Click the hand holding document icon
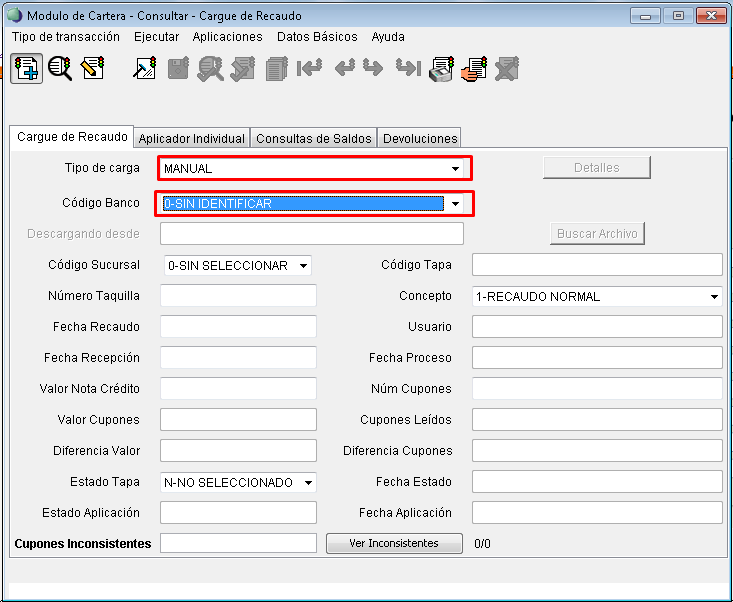 click(x=474, y=69)
